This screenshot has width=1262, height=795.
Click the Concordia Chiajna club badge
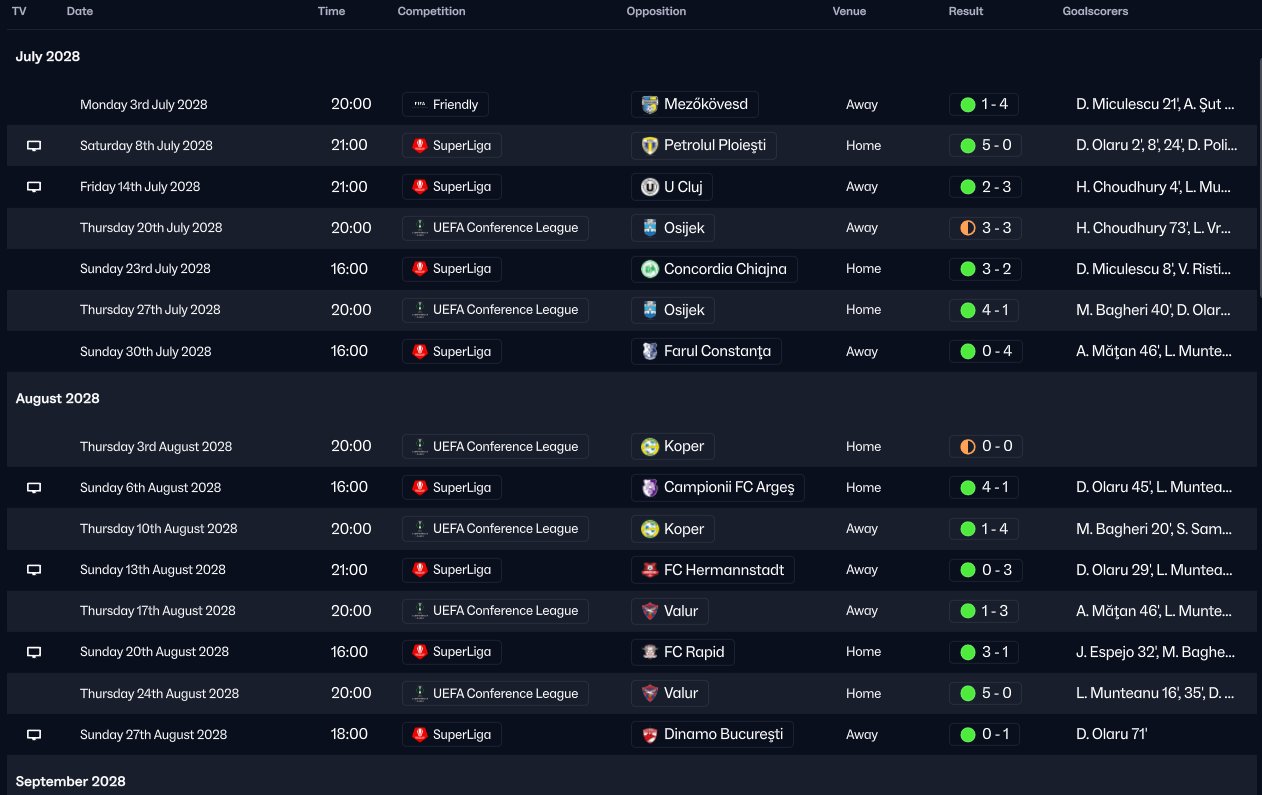click(x=650, y=269)
